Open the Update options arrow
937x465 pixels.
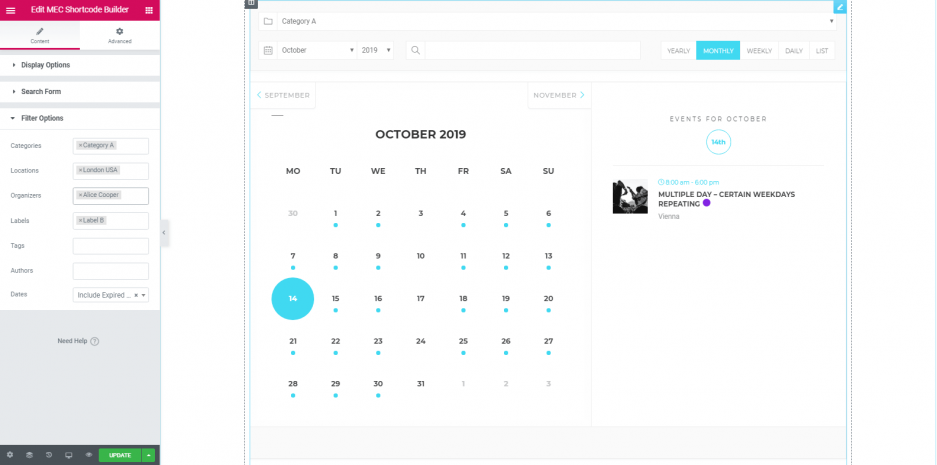(x=148, y=455)
